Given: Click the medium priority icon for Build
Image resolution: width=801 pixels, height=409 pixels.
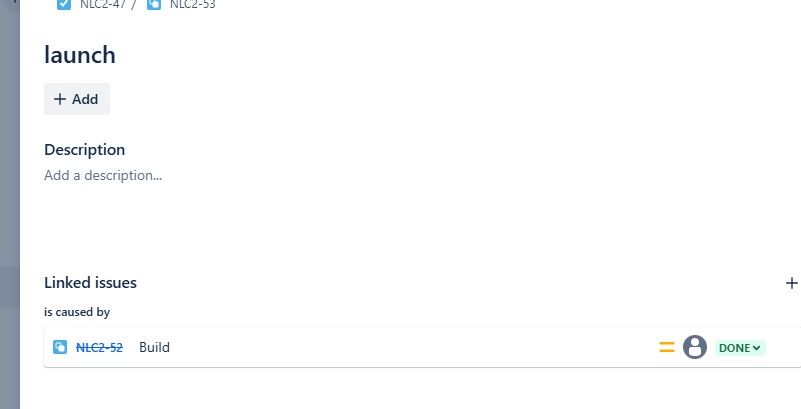Looking at the screenshot, I should tap(667, 347).
